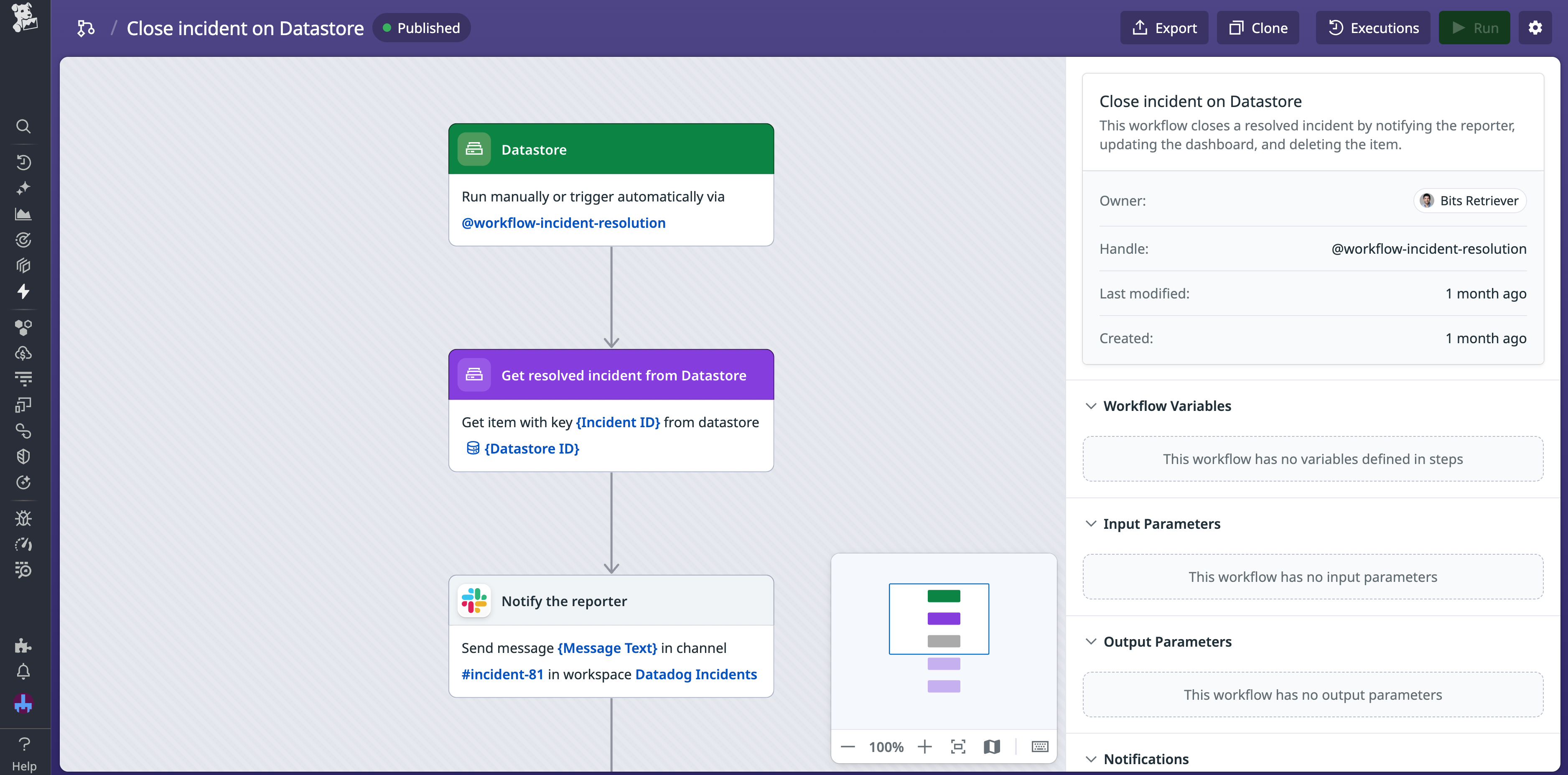Open Error Tracking with the bug icon
The image size is (1568, 775).
coord(24,518)
